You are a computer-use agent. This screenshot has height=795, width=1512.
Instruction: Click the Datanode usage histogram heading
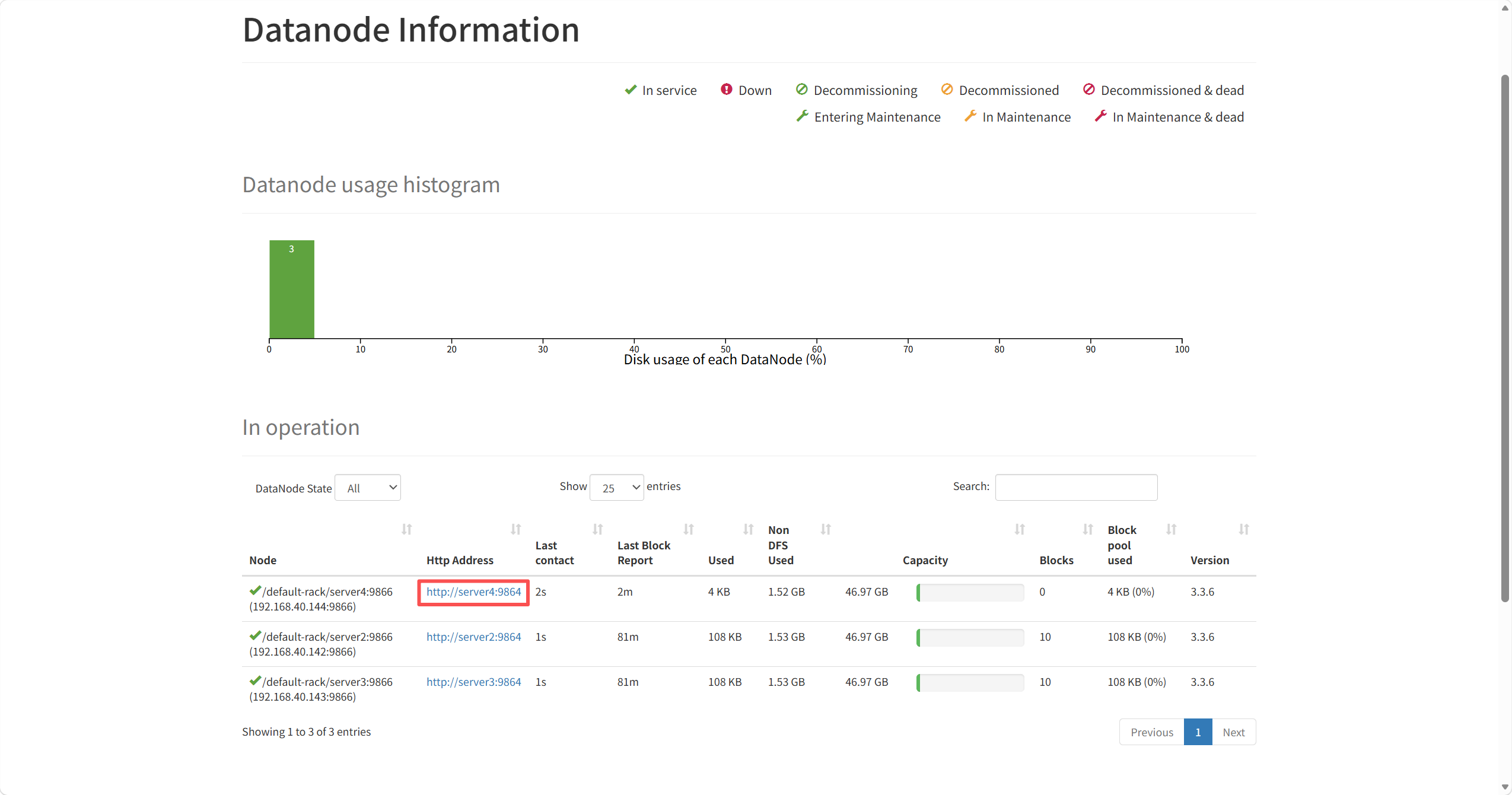tap(371, 185)
